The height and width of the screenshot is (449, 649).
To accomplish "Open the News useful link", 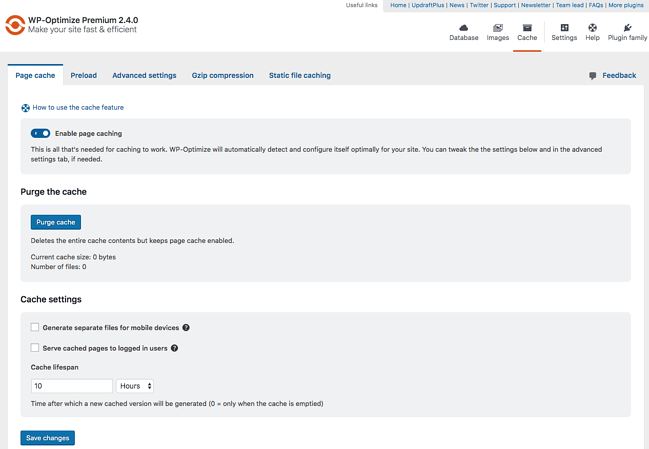I will 457,5.
